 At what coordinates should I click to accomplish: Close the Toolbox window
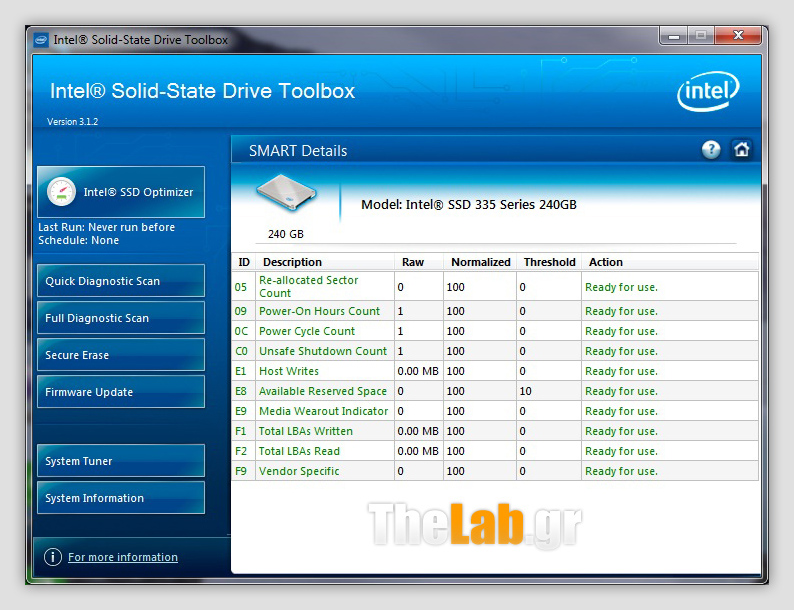click(x=738, y=35)
